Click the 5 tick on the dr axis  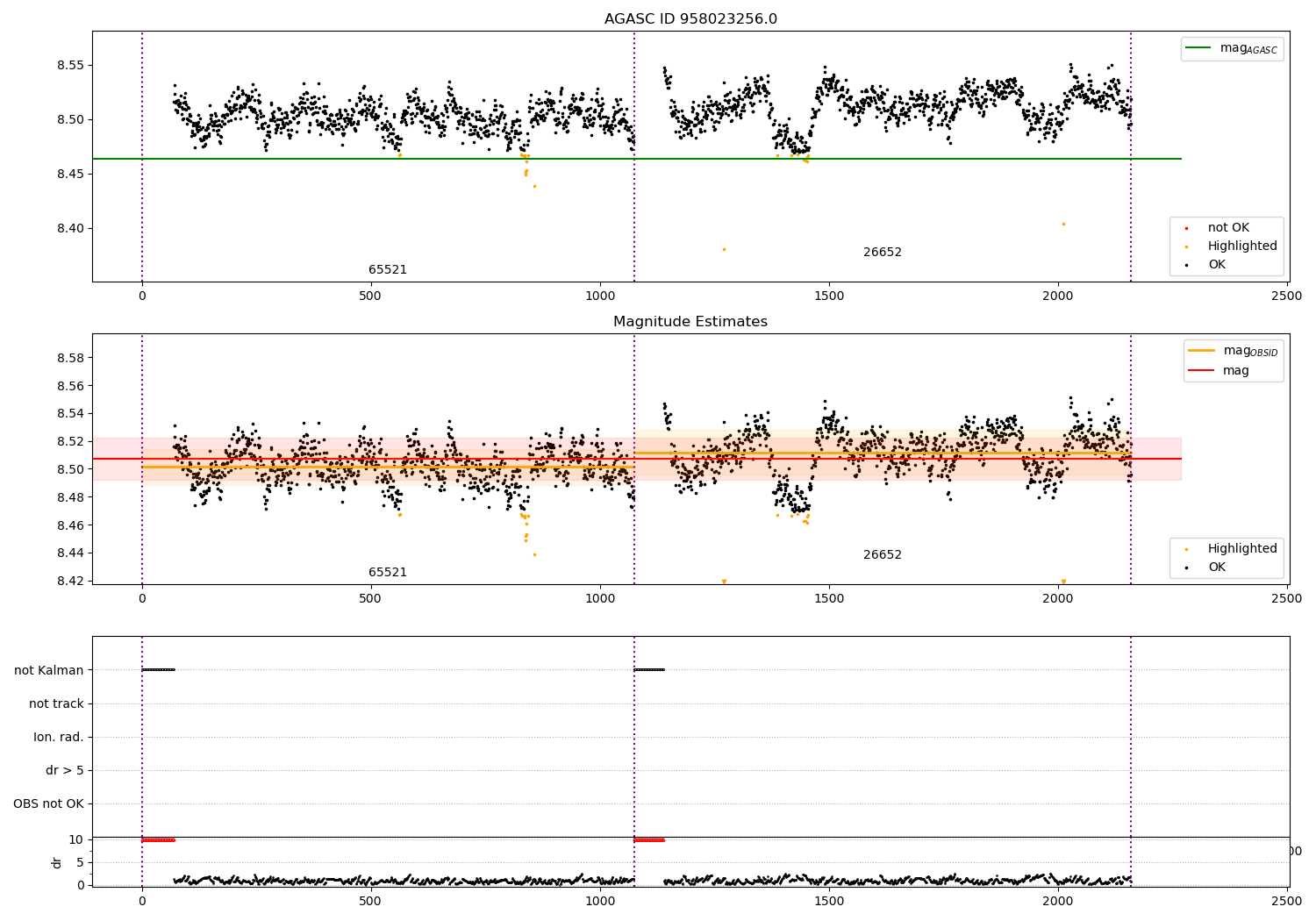point(80,863)
